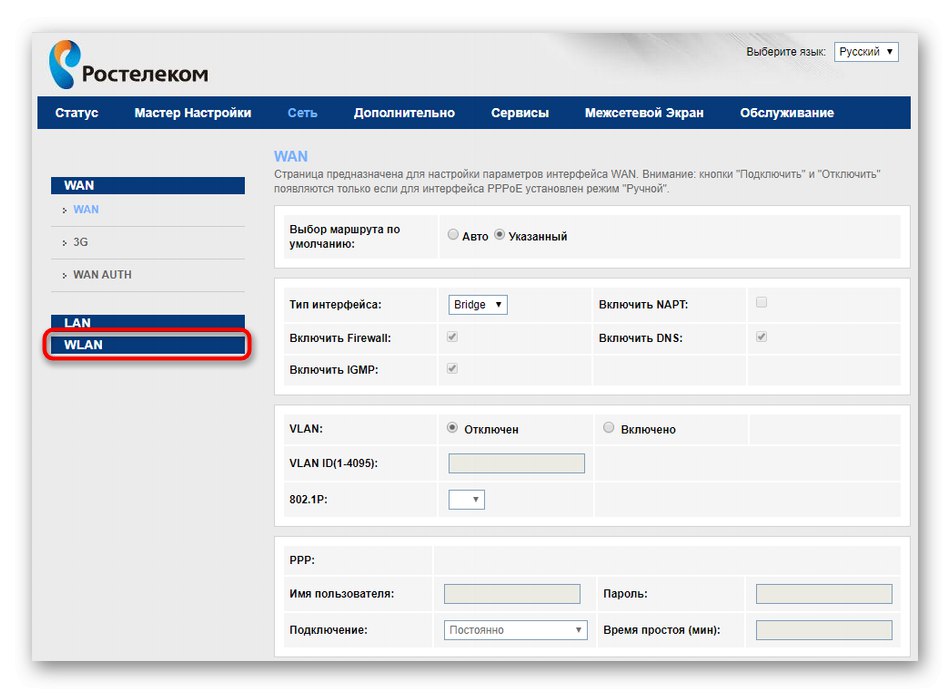The height and width of the screenshot is (693, 950).
Task: Toggle the Включить IGMP checkbox
Action: pos(452,368)
